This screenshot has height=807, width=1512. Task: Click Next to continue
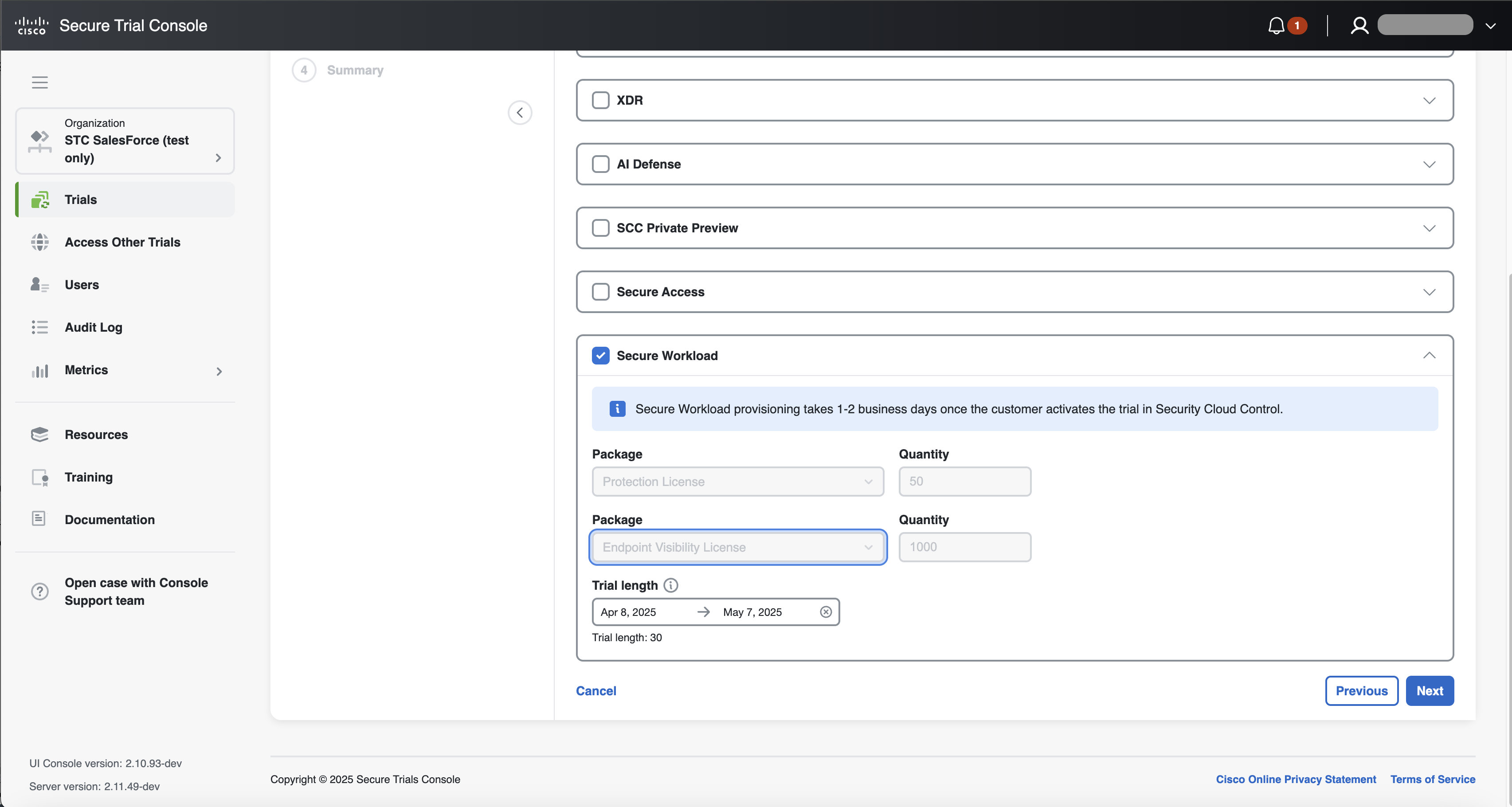tap(1430, 691)
